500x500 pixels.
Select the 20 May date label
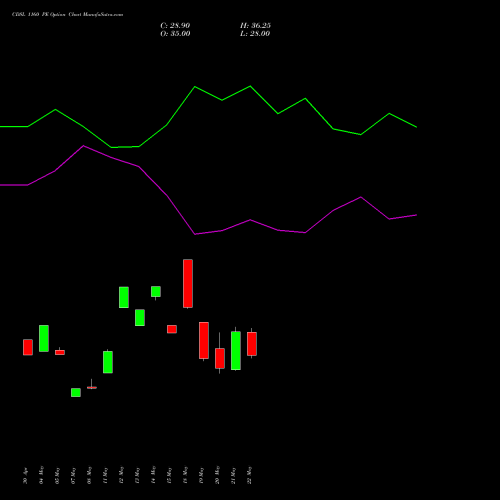[217, 475]
